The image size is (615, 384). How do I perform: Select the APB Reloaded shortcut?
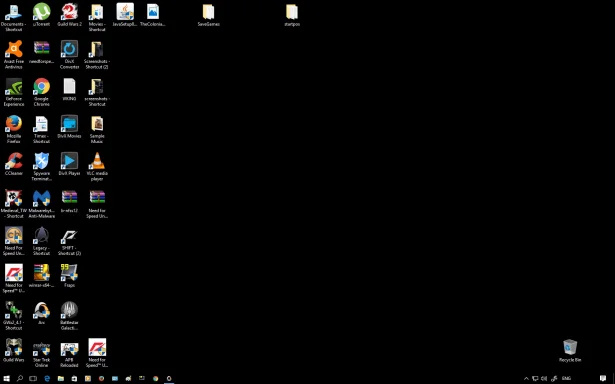[69, 352]
